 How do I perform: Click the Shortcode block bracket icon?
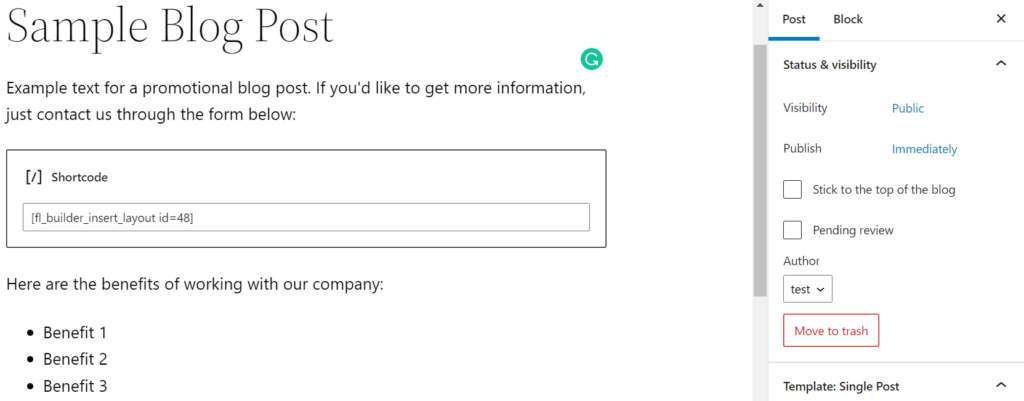(34, 177)
